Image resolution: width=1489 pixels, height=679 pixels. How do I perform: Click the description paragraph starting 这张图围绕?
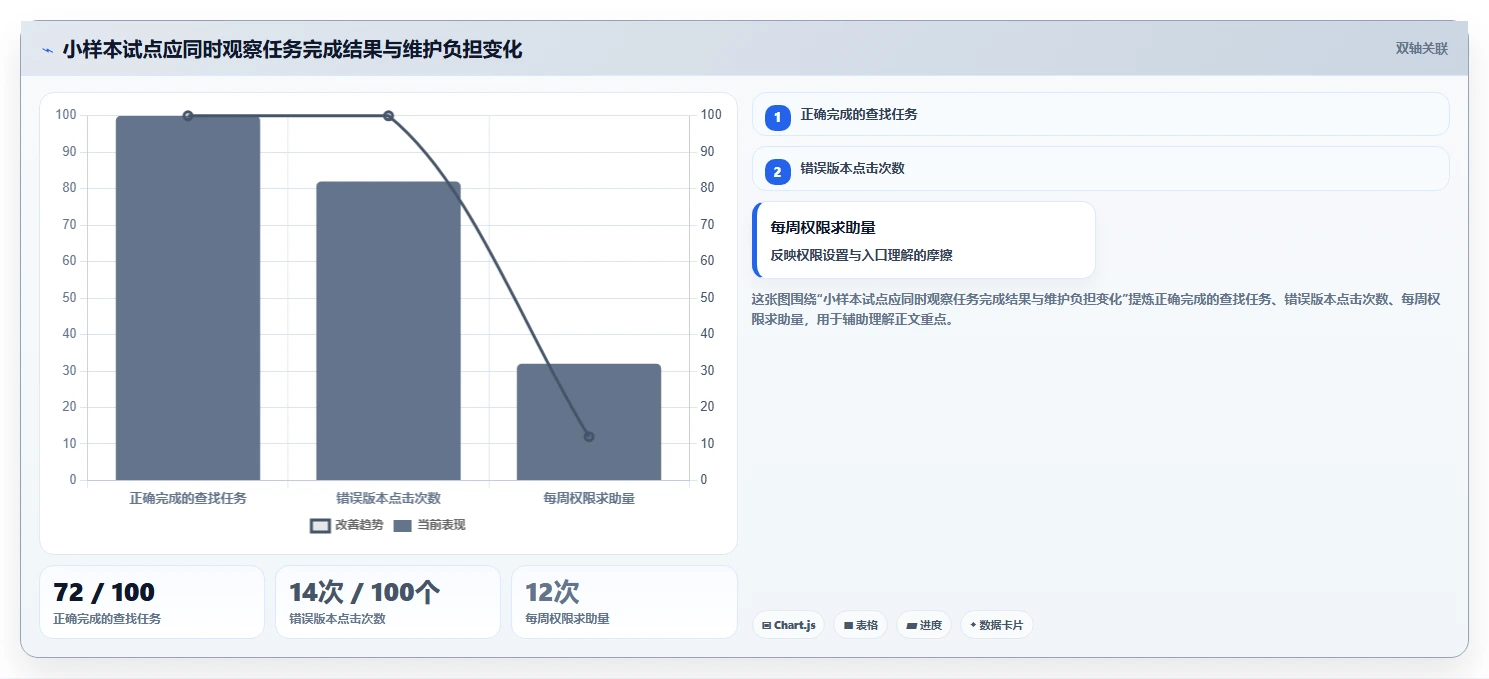1095,309
